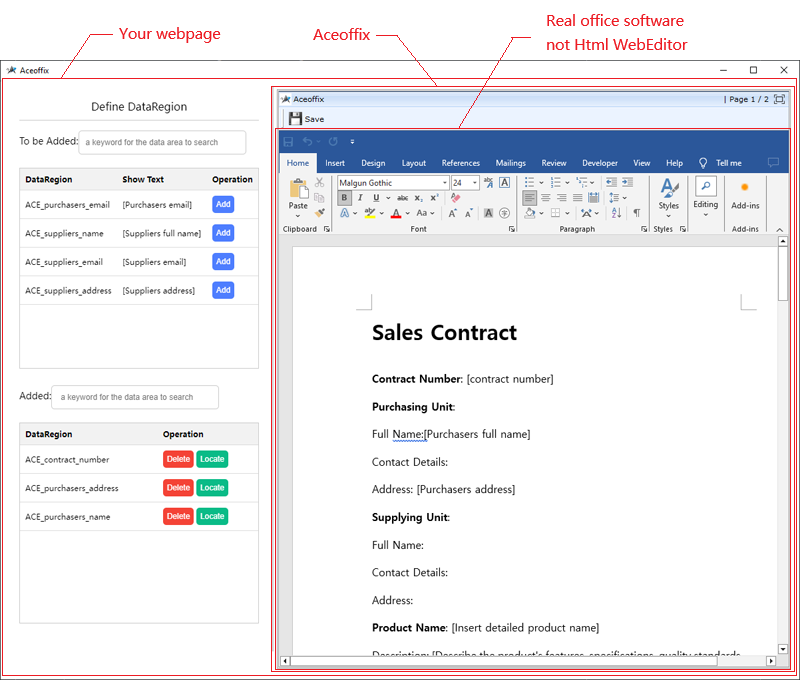Click the Styles gallery icon
Viewport: 800px width, 680px height.
pos(668,188)
